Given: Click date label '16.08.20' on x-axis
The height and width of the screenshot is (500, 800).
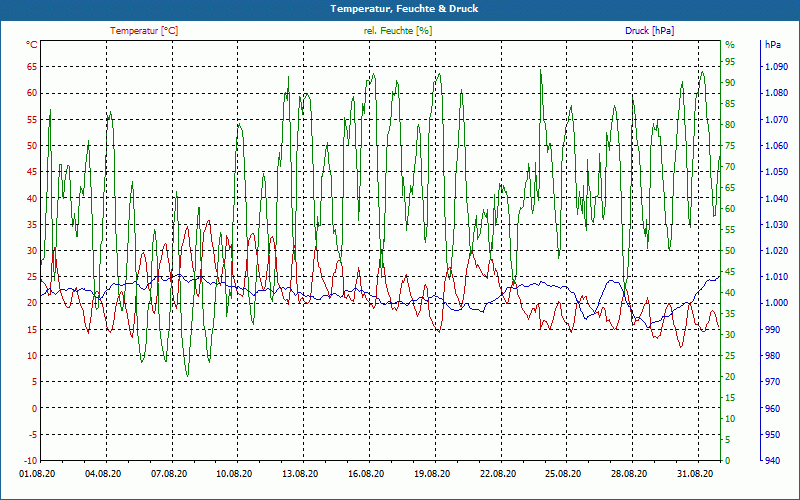Looking at the screenshot, I should point(366,473).
